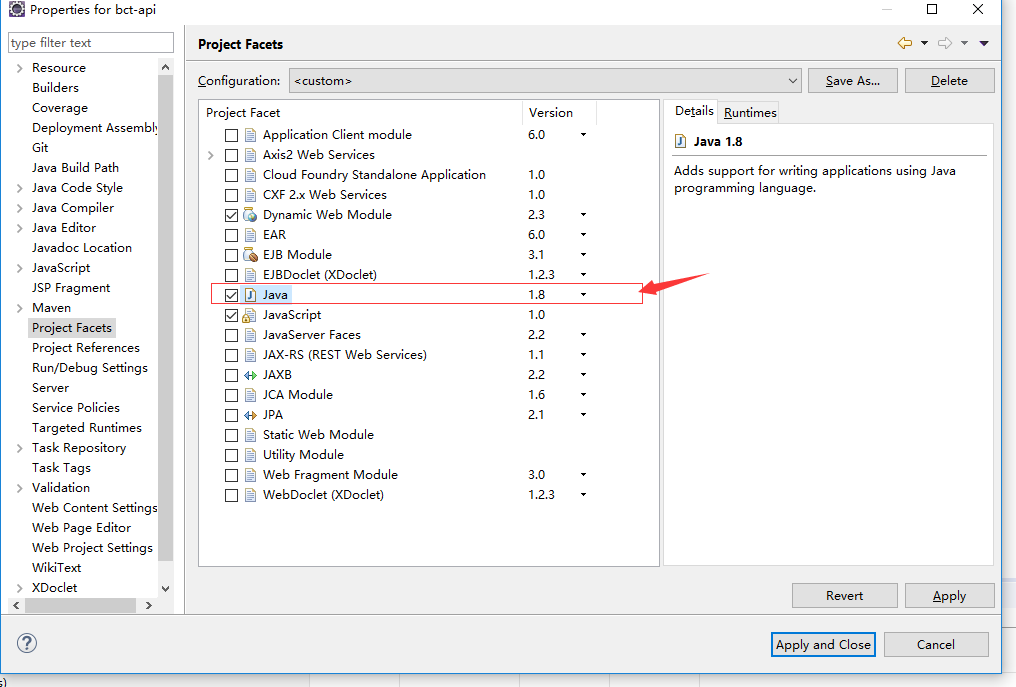Click the Version column header
Screen dimensions: 1016x687
[559, 113]
